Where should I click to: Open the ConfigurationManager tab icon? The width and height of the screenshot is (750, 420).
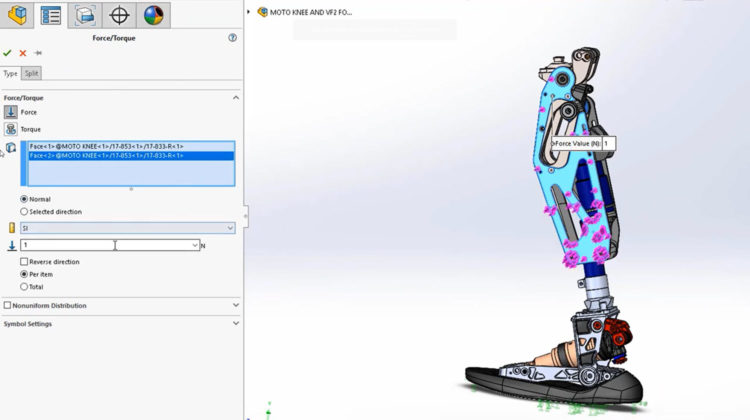(85, 15)
